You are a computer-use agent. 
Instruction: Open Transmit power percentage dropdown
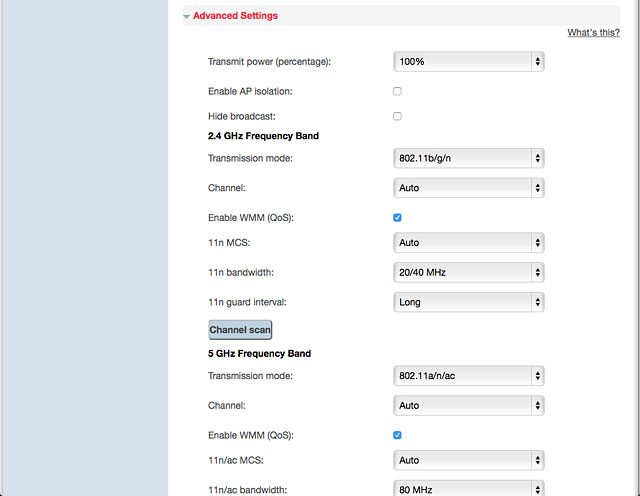469,62
